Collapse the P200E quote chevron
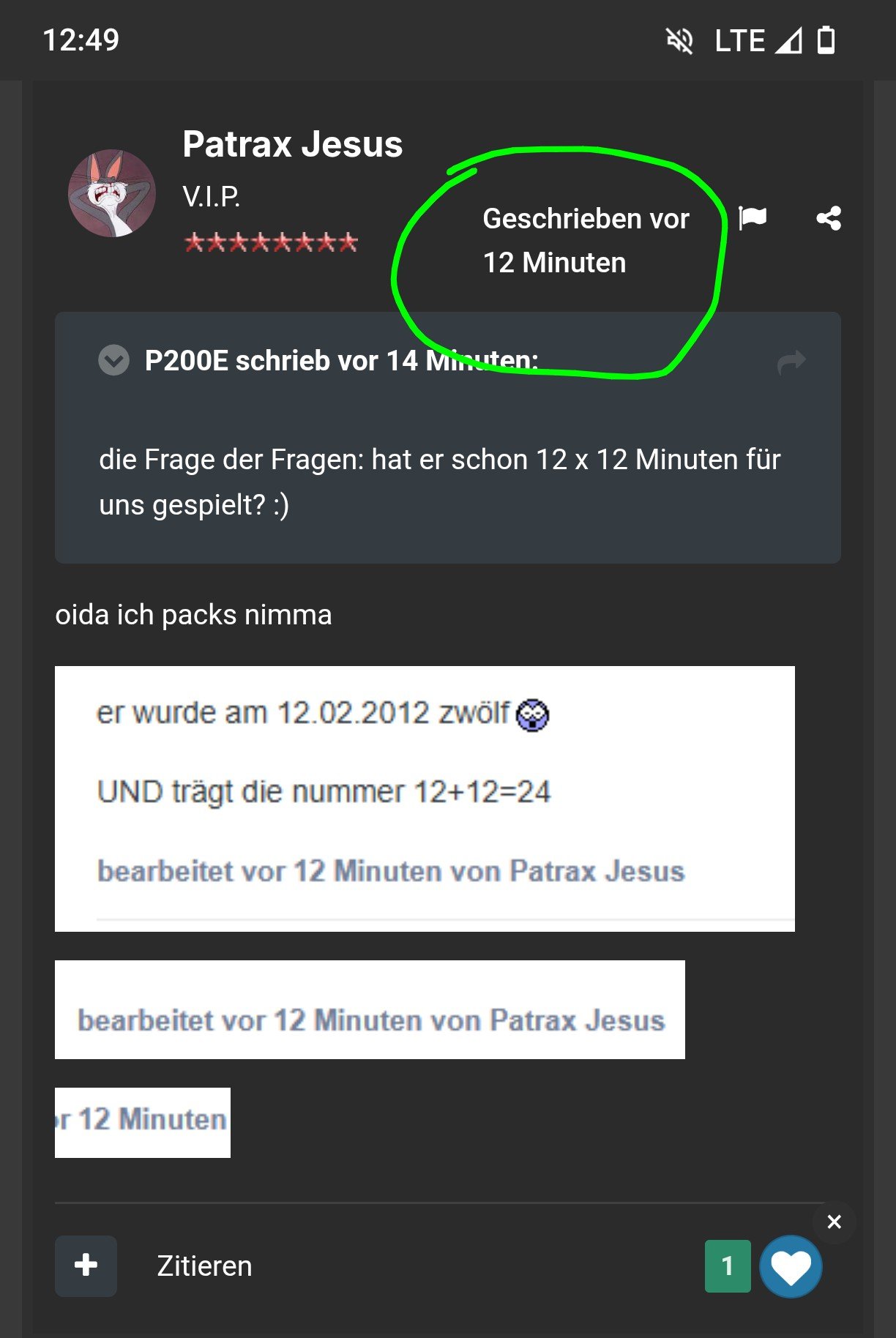 (113, 360)
